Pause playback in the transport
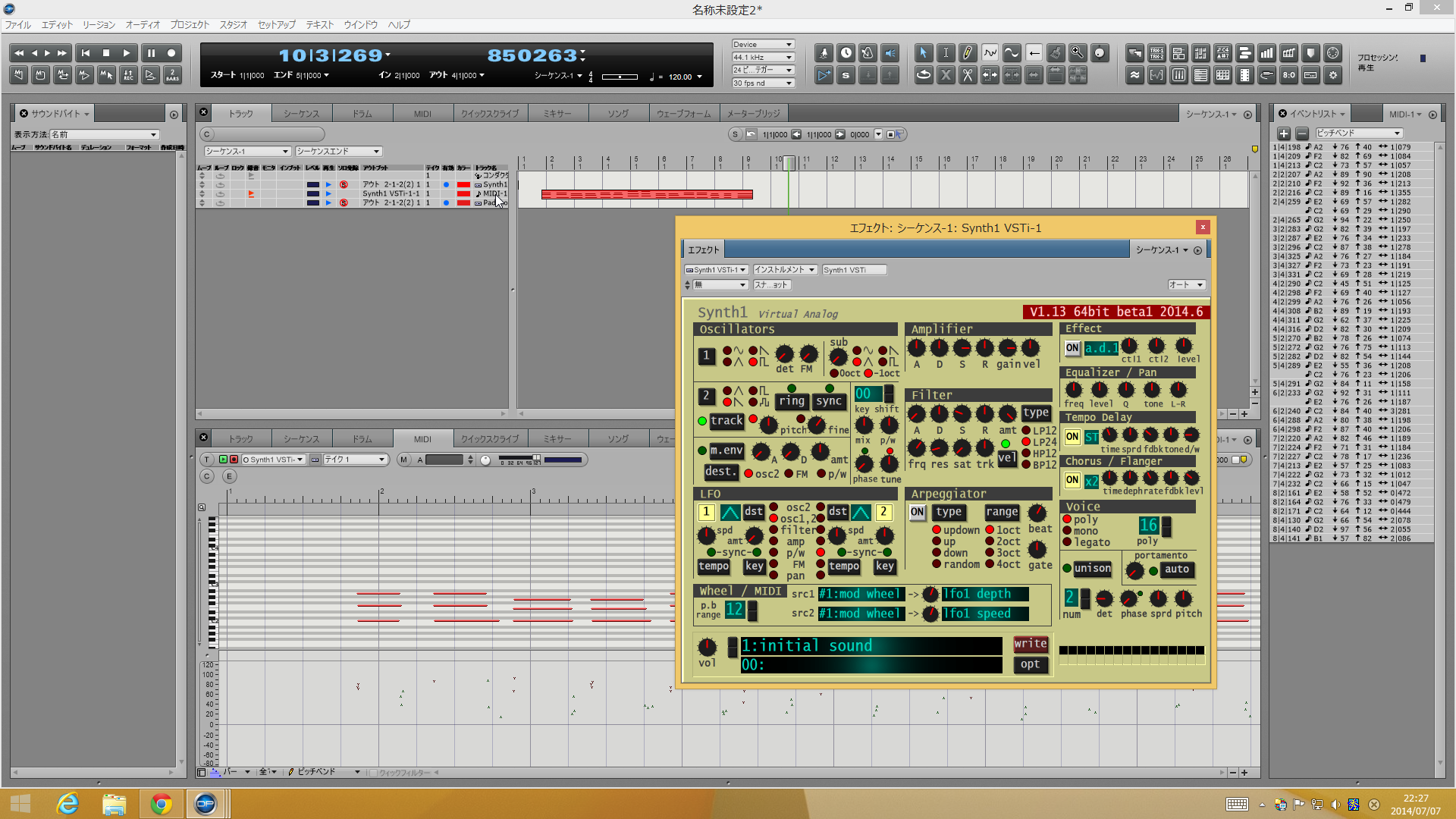The width and height of the screenshot is (1456, 819). click(150, 53)
